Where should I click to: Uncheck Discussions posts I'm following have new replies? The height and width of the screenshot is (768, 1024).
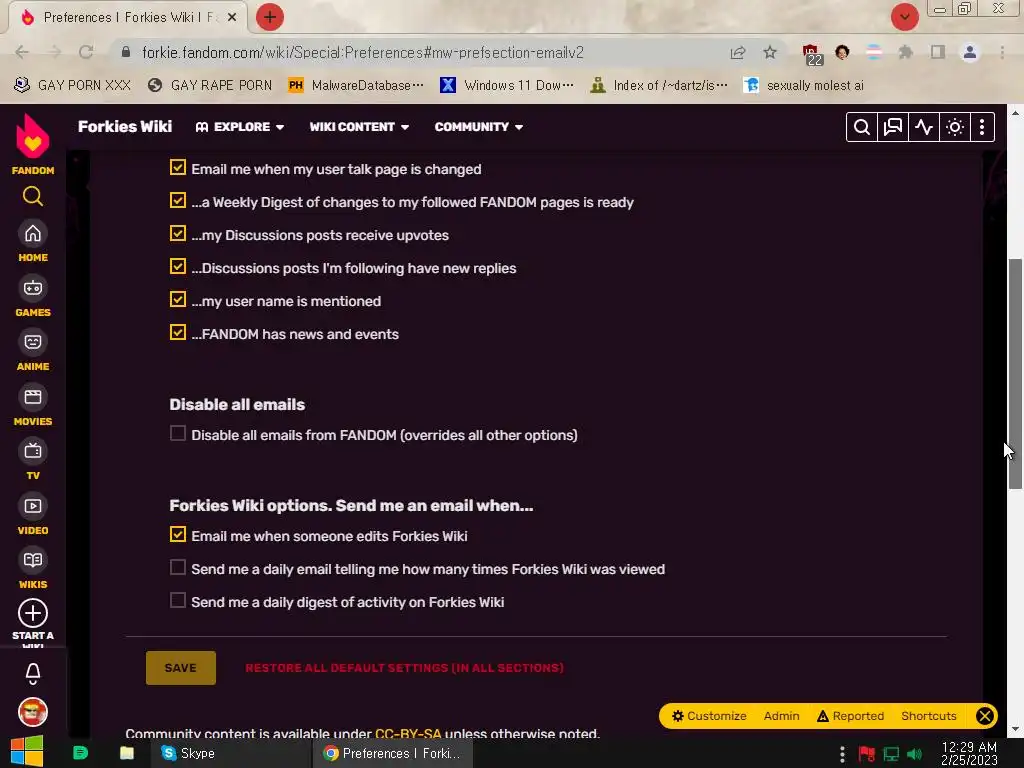click(x=178, y=266)
